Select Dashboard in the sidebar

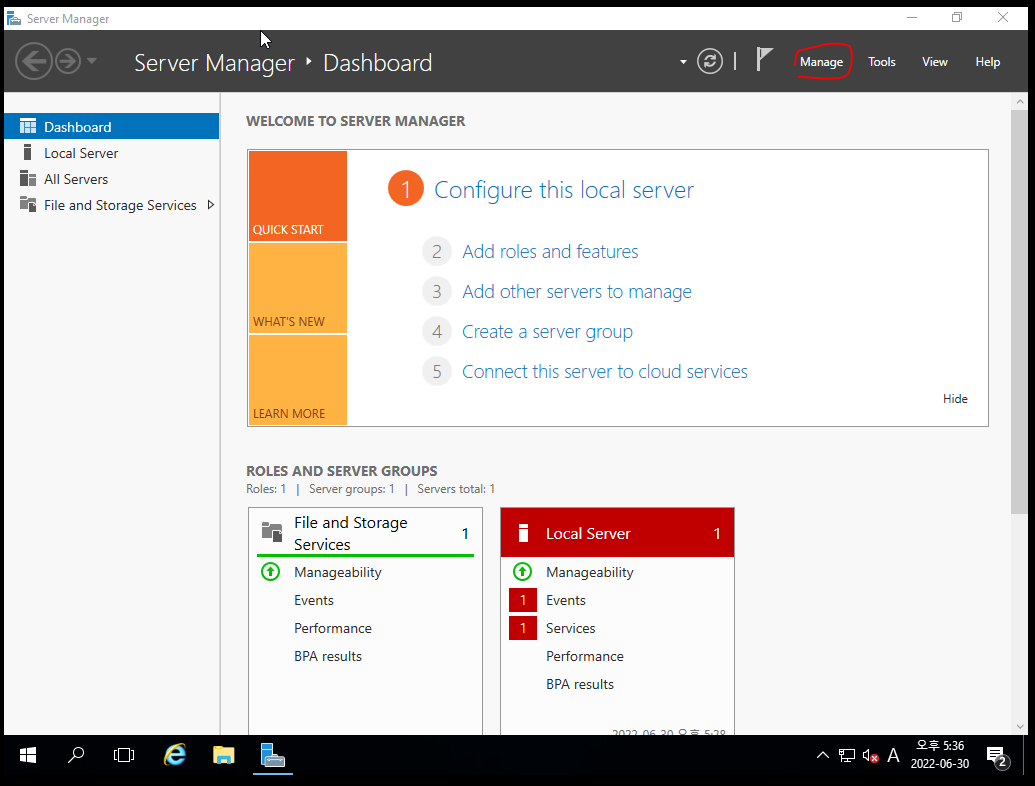click(112, 126)
